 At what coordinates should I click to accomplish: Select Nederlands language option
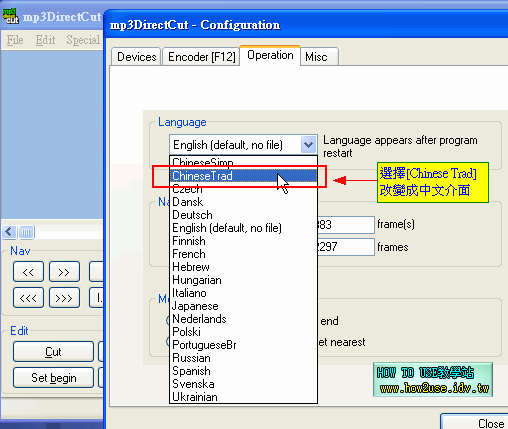(x=243, y=319)
